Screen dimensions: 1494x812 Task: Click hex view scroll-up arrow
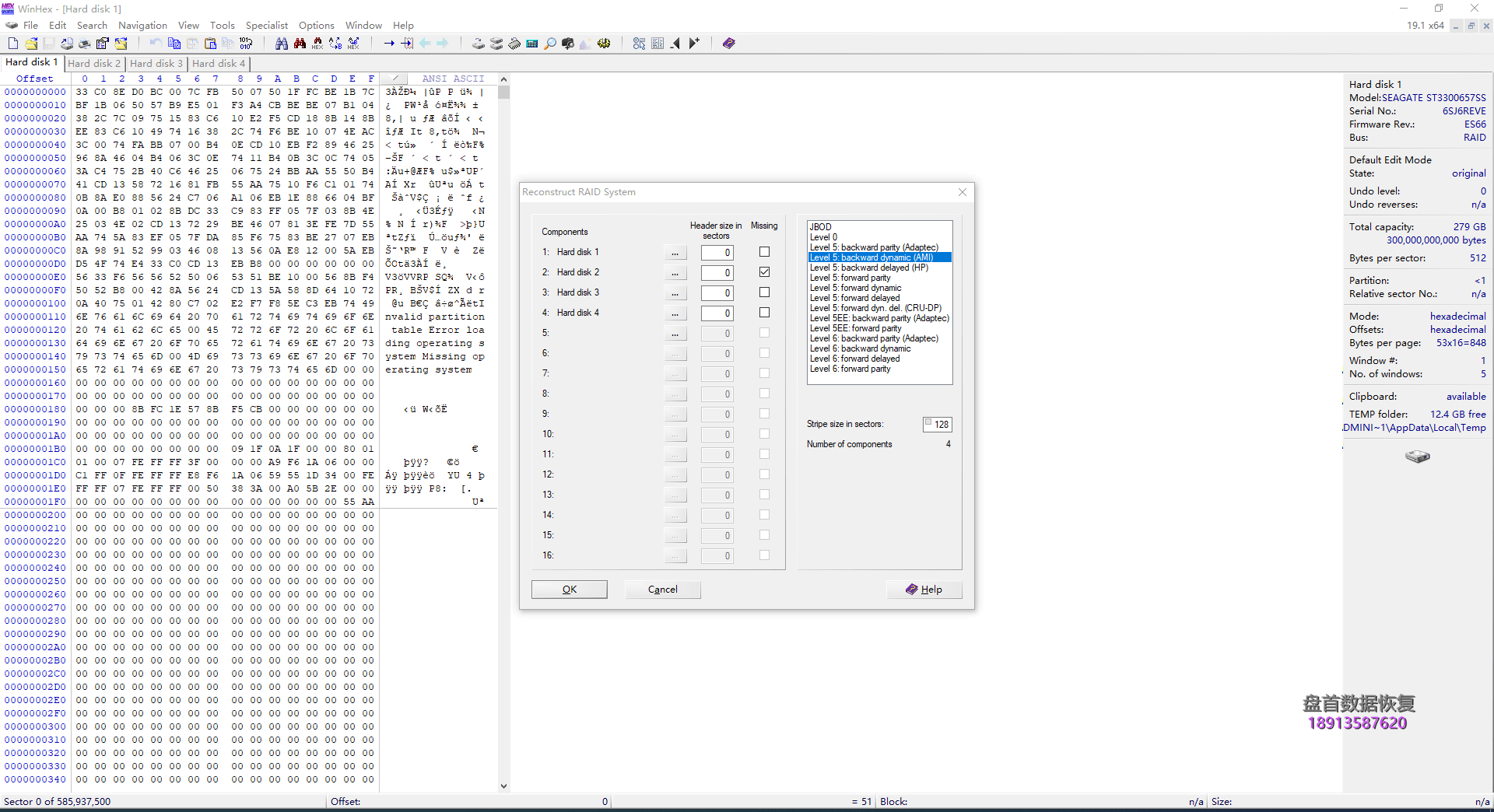coord(503,79)
